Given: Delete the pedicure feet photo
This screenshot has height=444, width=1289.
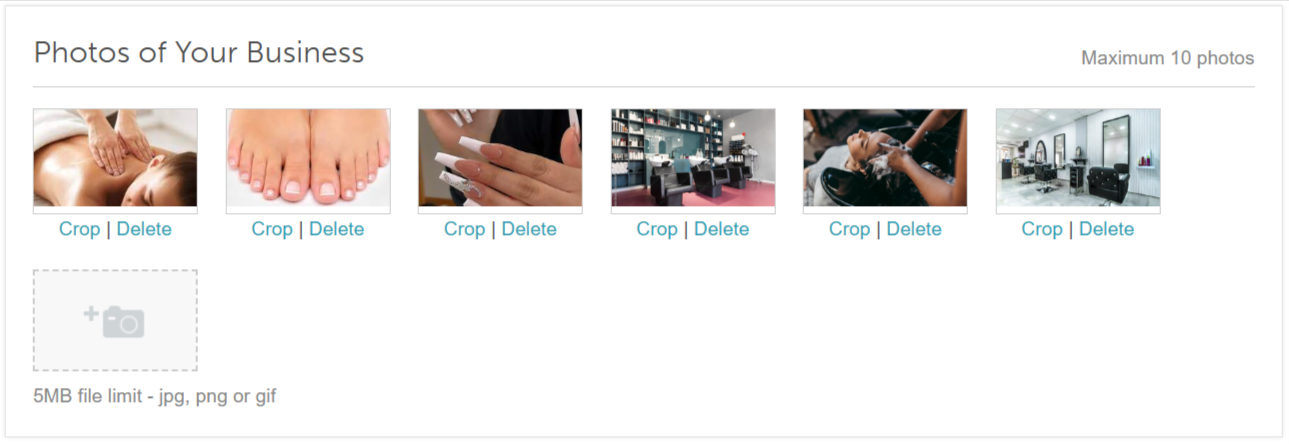Looking at the screenshot, I should click(x=336, y=229).
